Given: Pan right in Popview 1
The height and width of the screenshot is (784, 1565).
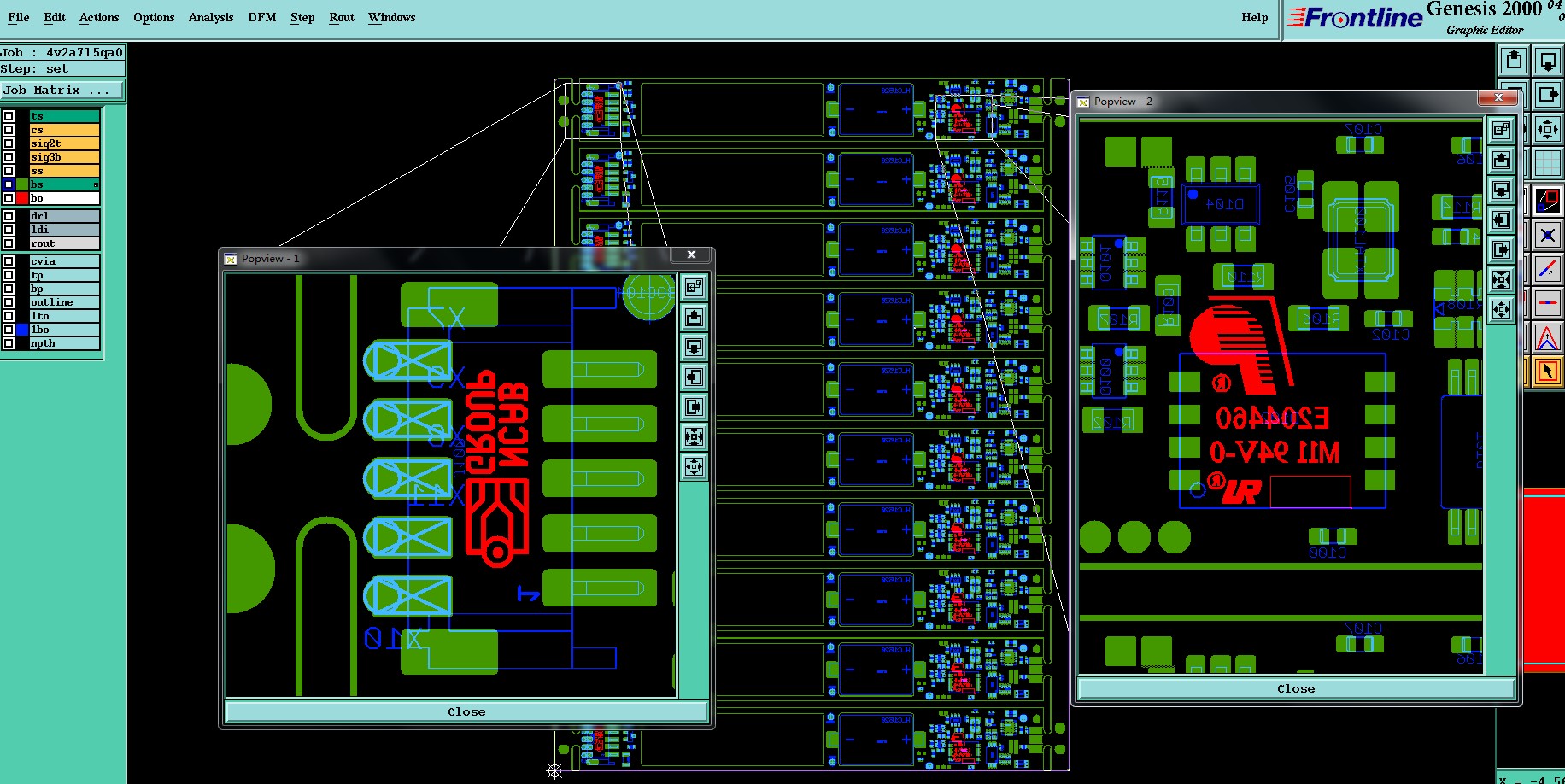Looking at the screenshot, I should click(694, 407).
